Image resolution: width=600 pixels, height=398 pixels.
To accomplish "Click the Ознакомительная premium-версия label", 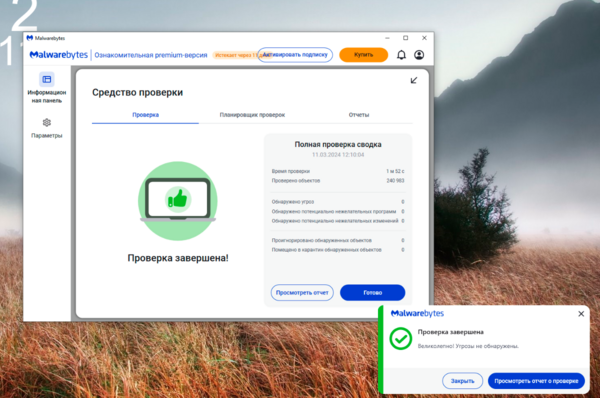I will tap(151, 55).
